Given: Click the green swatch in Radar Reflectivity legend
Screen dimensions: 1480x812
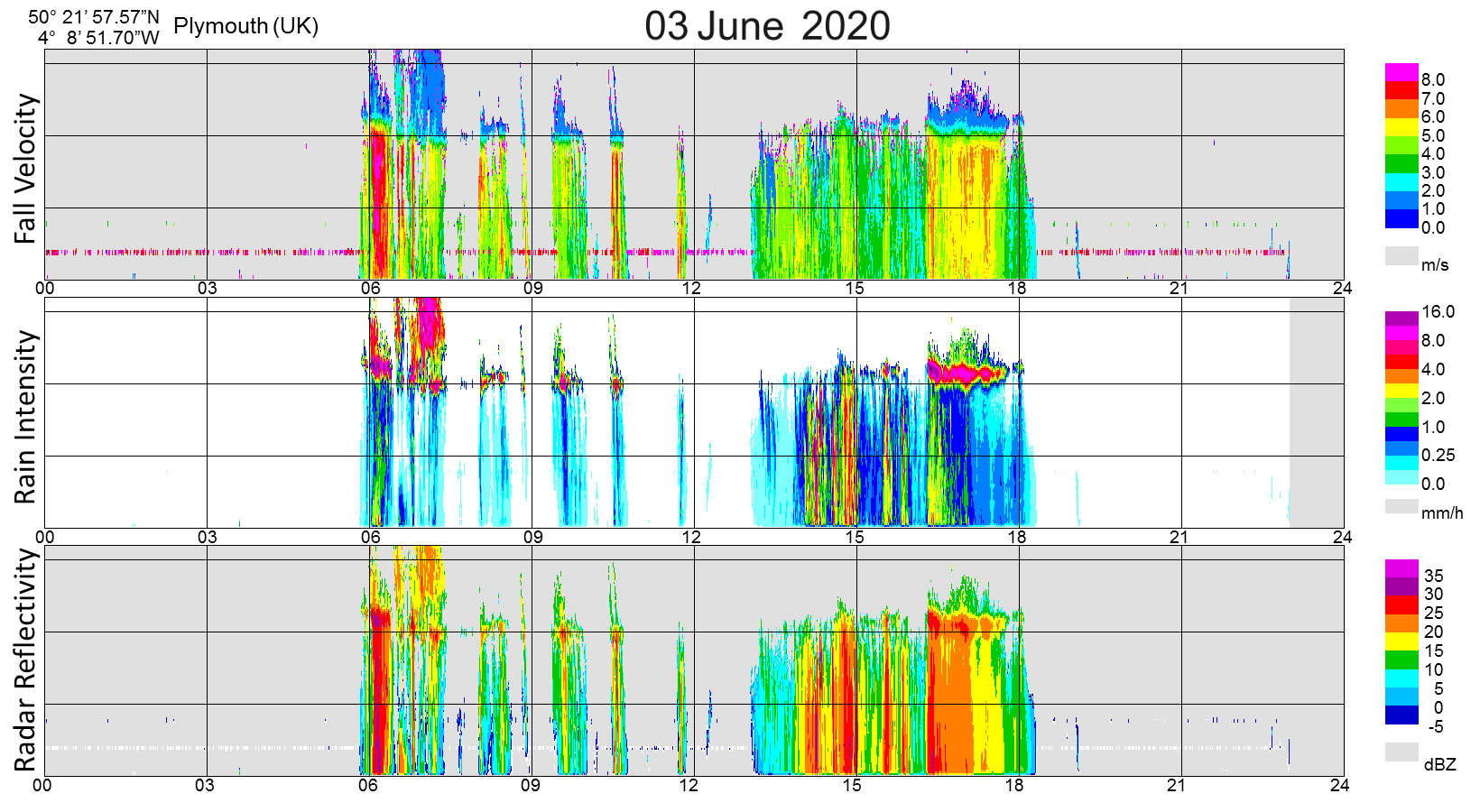Looking at the screenshot, I should pyautogui.click(x=1402, y=660).
